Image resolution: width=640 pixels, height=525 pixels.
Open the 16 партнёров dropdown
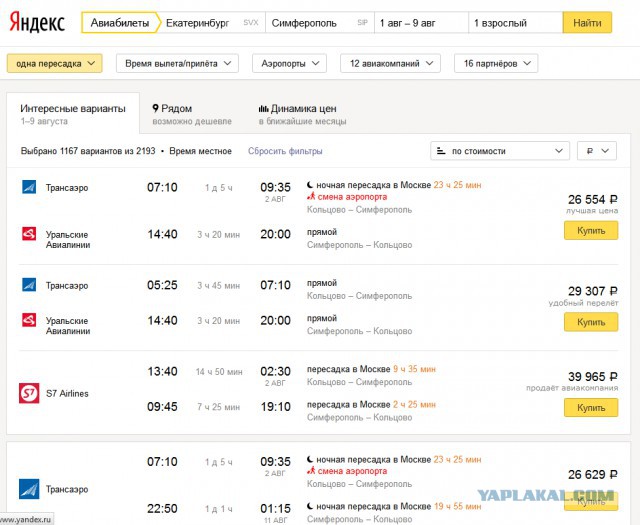pos(496,64)
